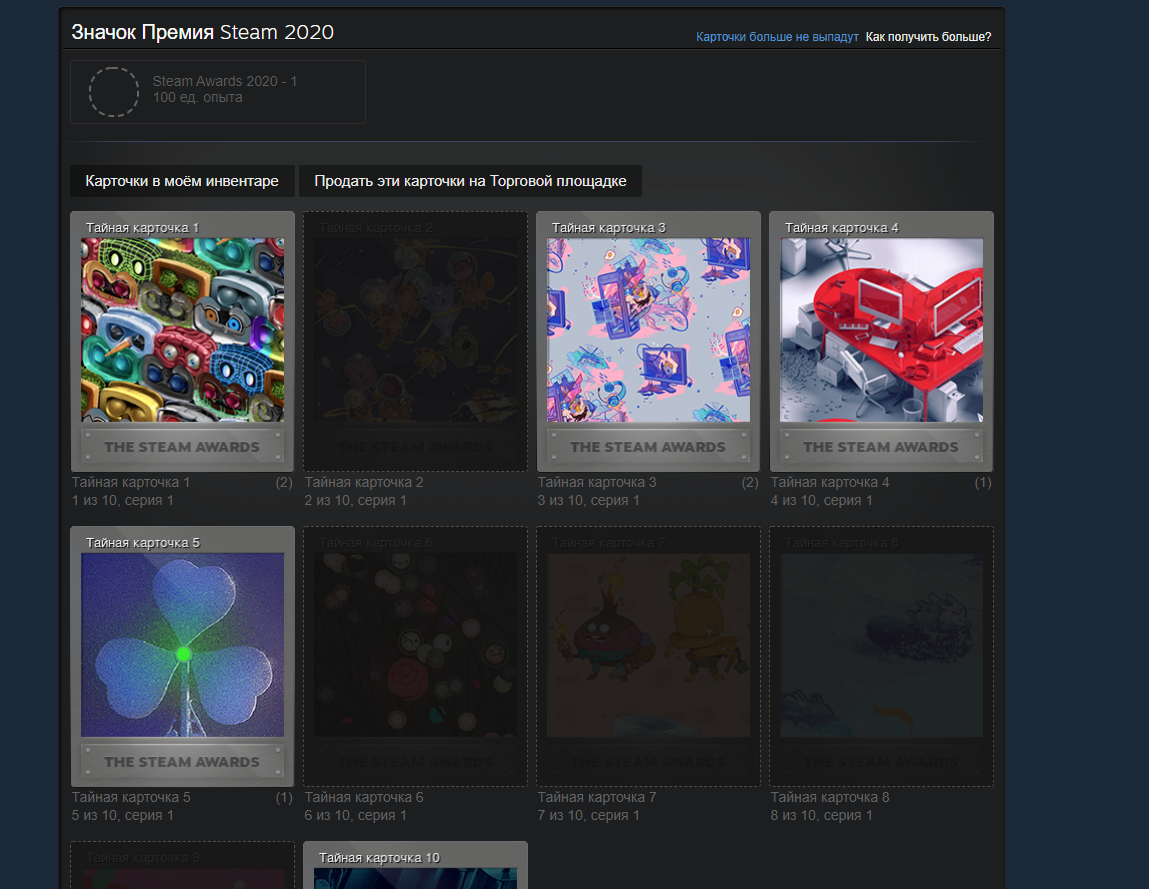Click '2 из 10, серия 1' text
This screenshot has width=1149, height=889.
click(355, 501)
